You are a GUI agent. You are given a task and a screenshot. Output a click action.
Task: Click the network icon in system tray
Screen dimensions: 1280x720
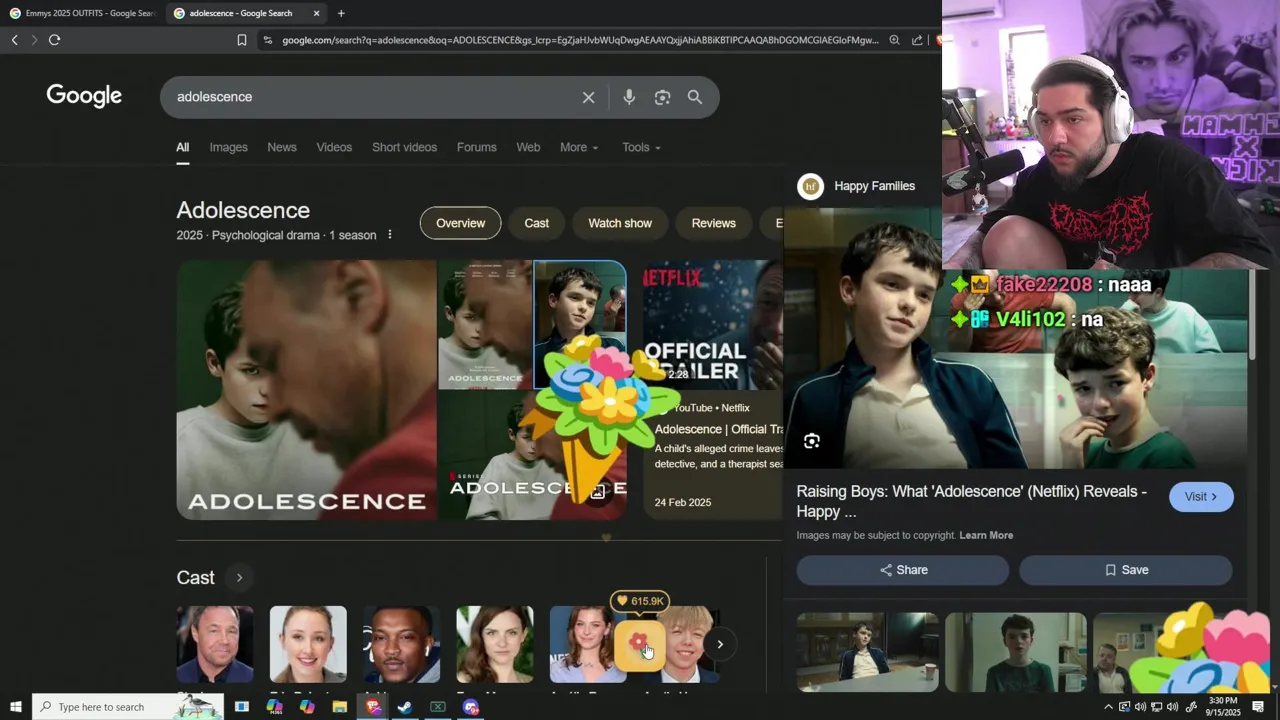click(x=1156, y=707)
